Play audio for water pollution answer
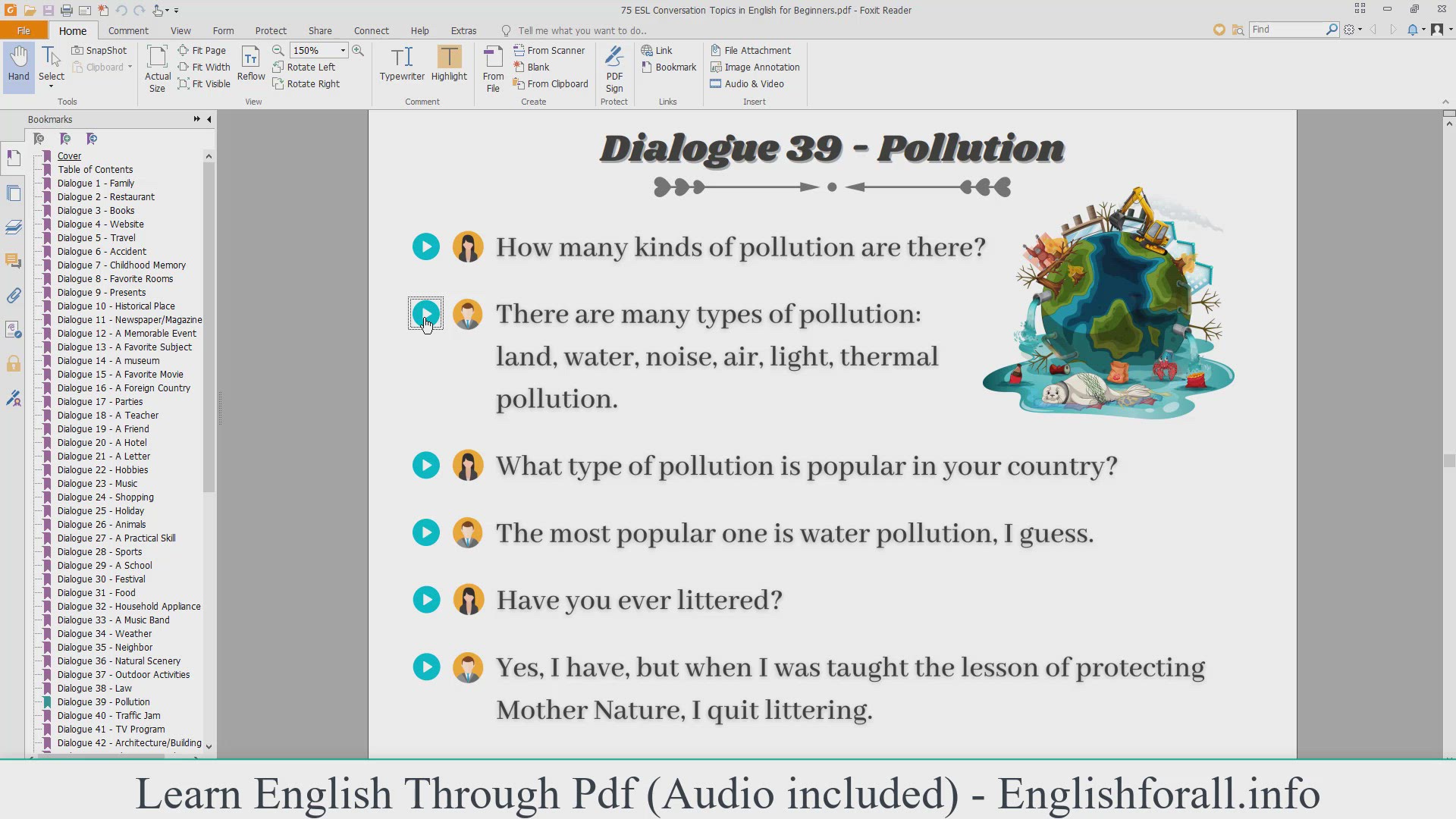1456x819 pixels. point(426,532)
